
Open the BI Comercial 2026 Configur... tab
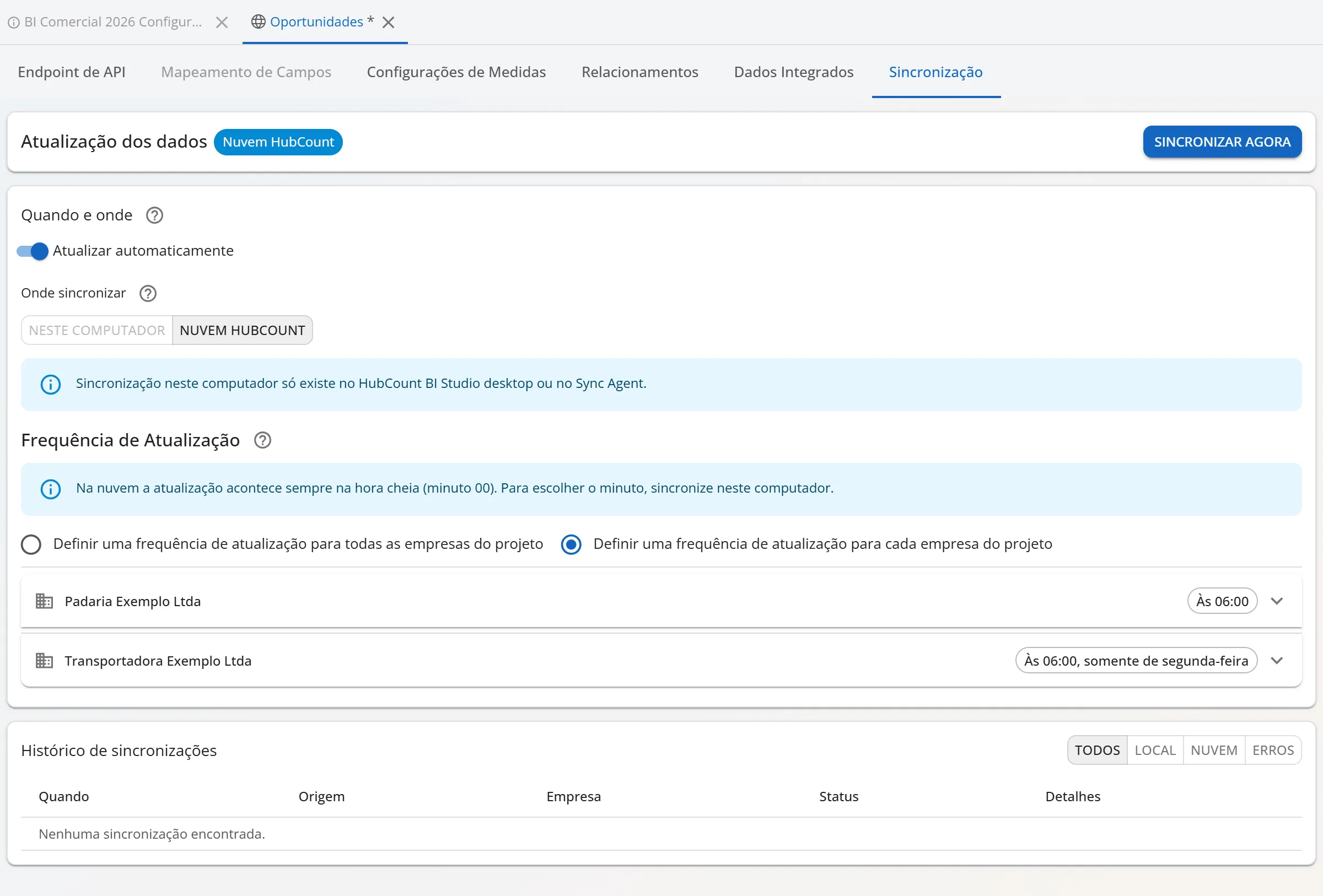[112, 21]
